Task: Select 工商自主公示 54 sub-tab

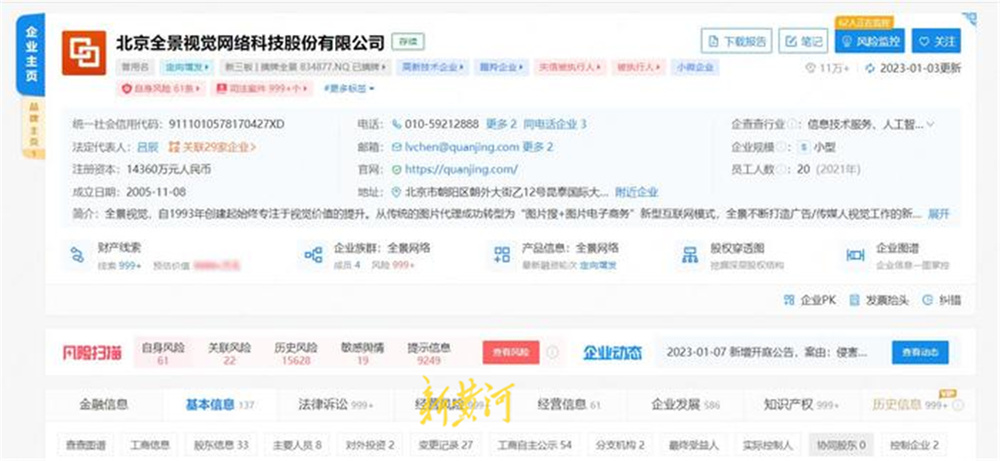Action: (534, 444)
